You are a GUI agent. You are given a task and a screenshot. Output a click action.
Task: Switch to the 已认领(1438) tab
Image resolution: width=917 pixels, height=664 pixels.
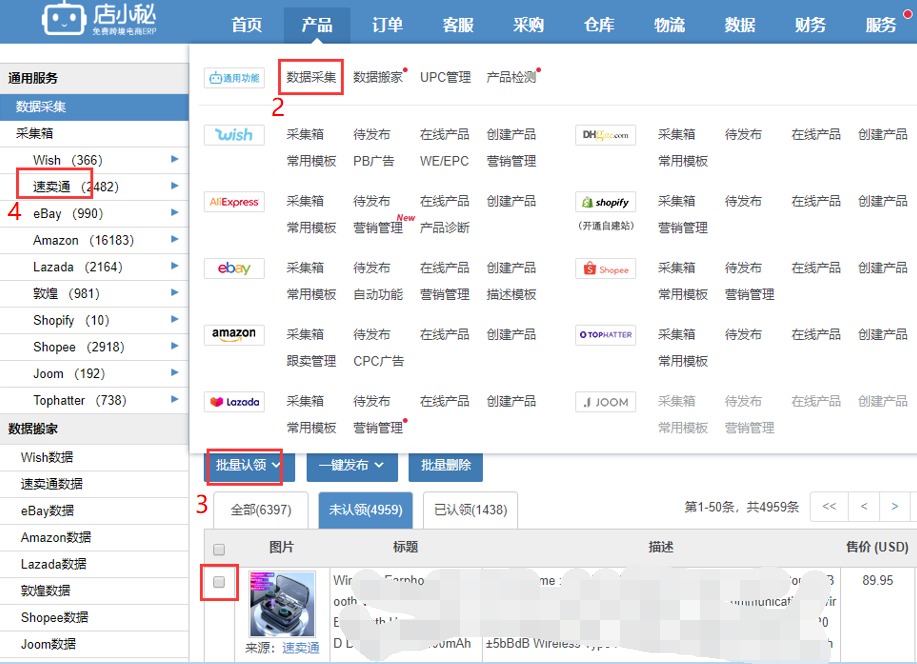click(470, 510)
